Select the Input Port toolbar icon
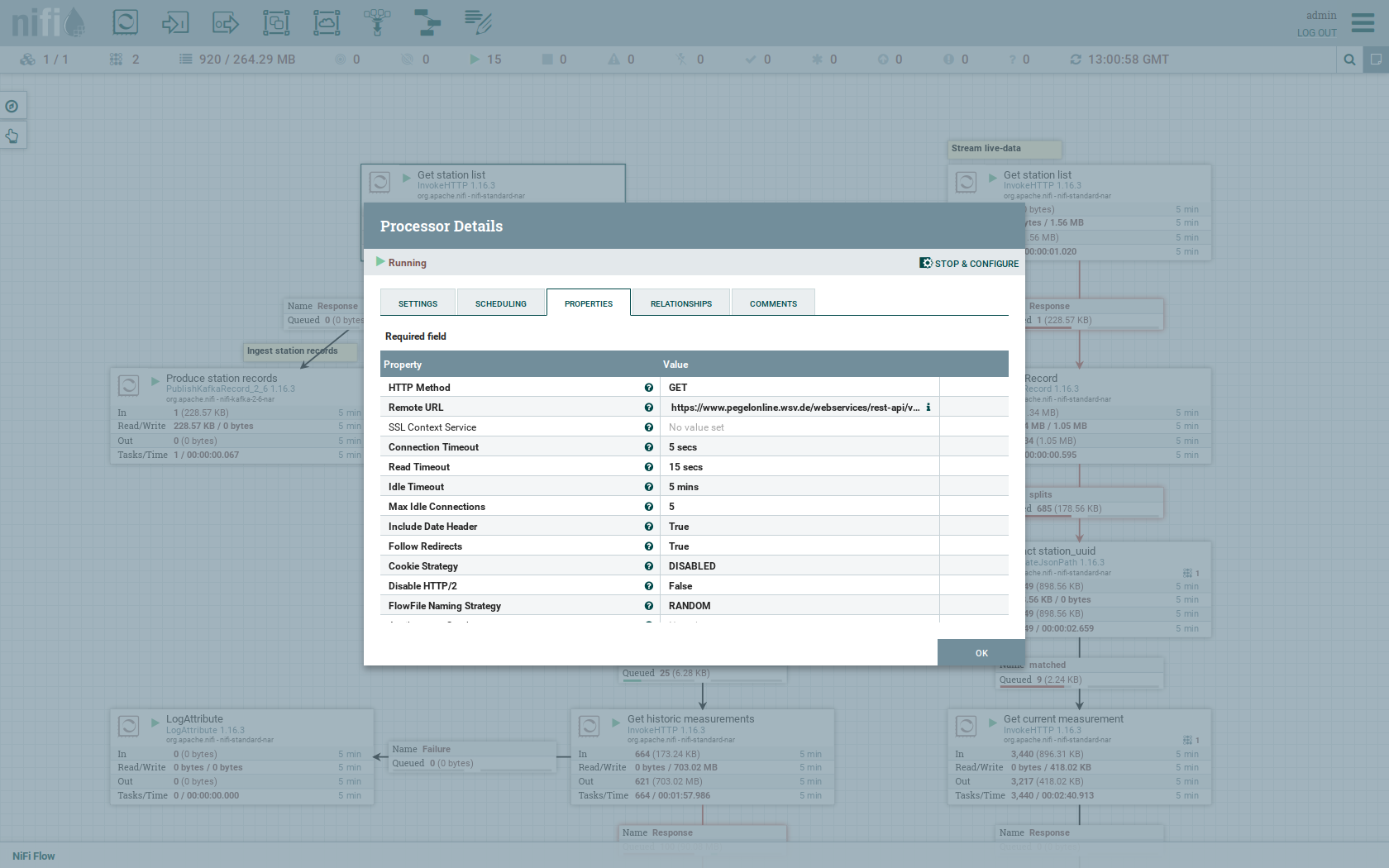The width and height of the screenshot is (1389, 868). pyautogui.click(x=175, y=22)
